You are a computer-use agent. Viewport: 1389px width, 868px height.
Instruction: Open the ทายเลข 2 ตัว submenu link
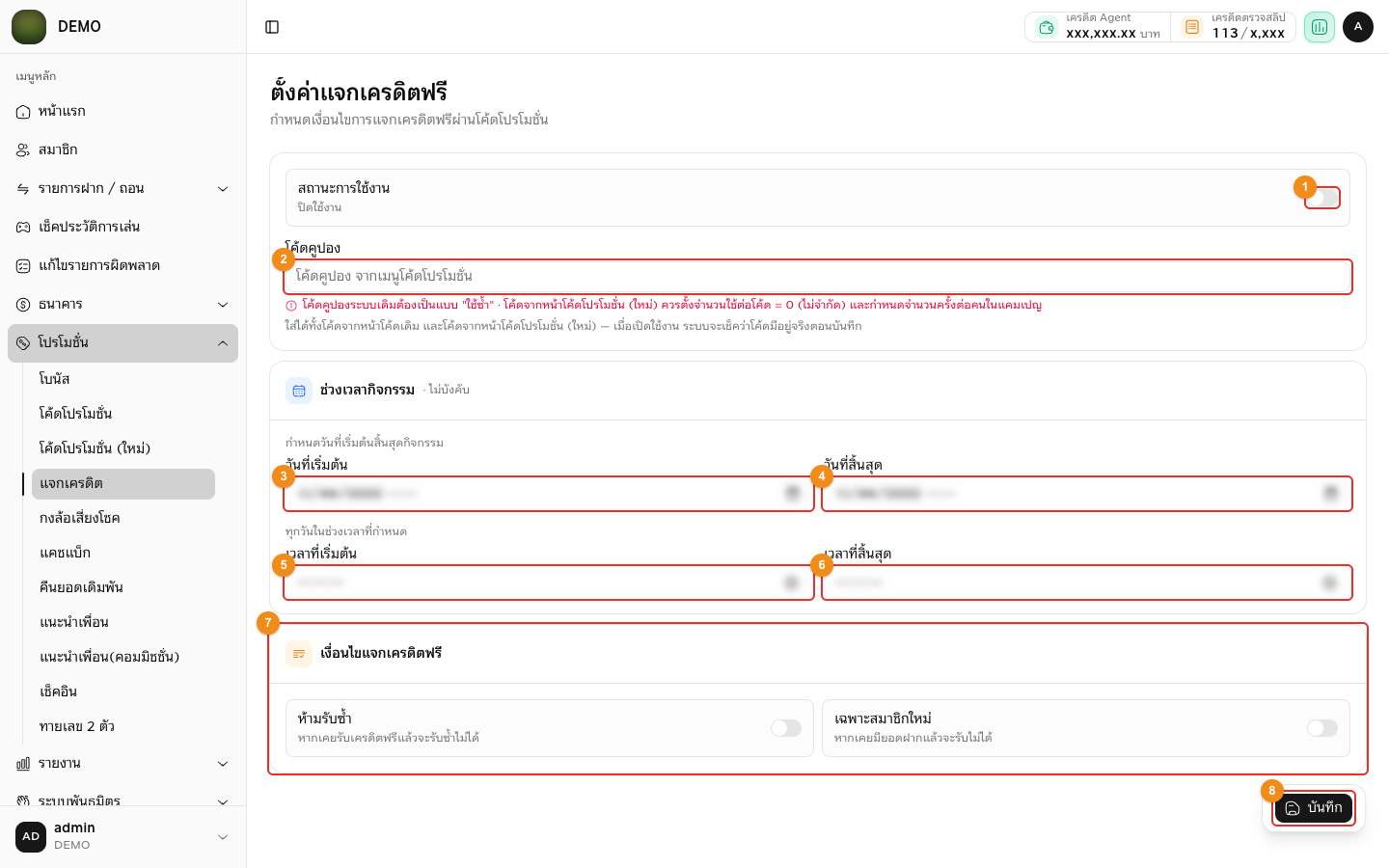point(123,726)
